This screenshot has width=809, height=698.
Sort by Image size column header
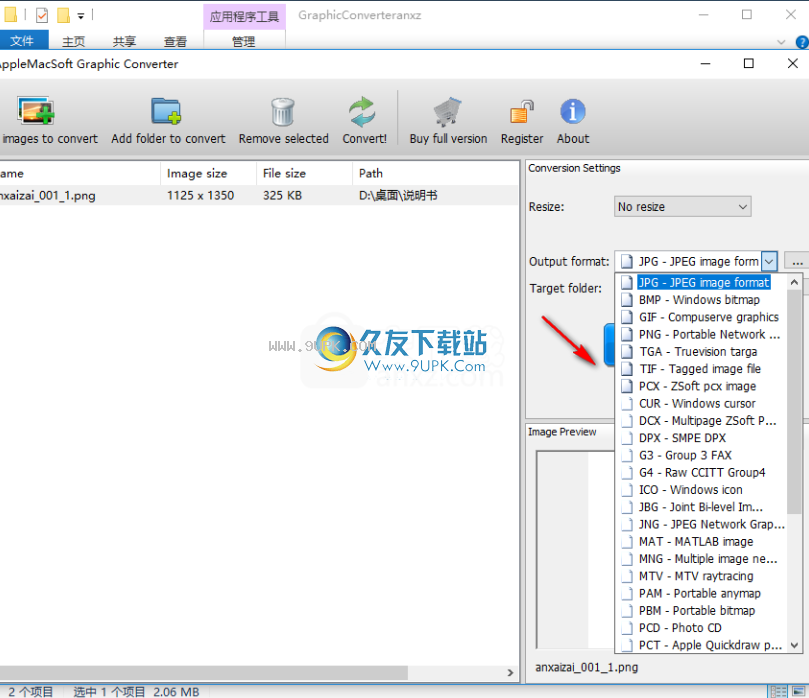(208, 174)
